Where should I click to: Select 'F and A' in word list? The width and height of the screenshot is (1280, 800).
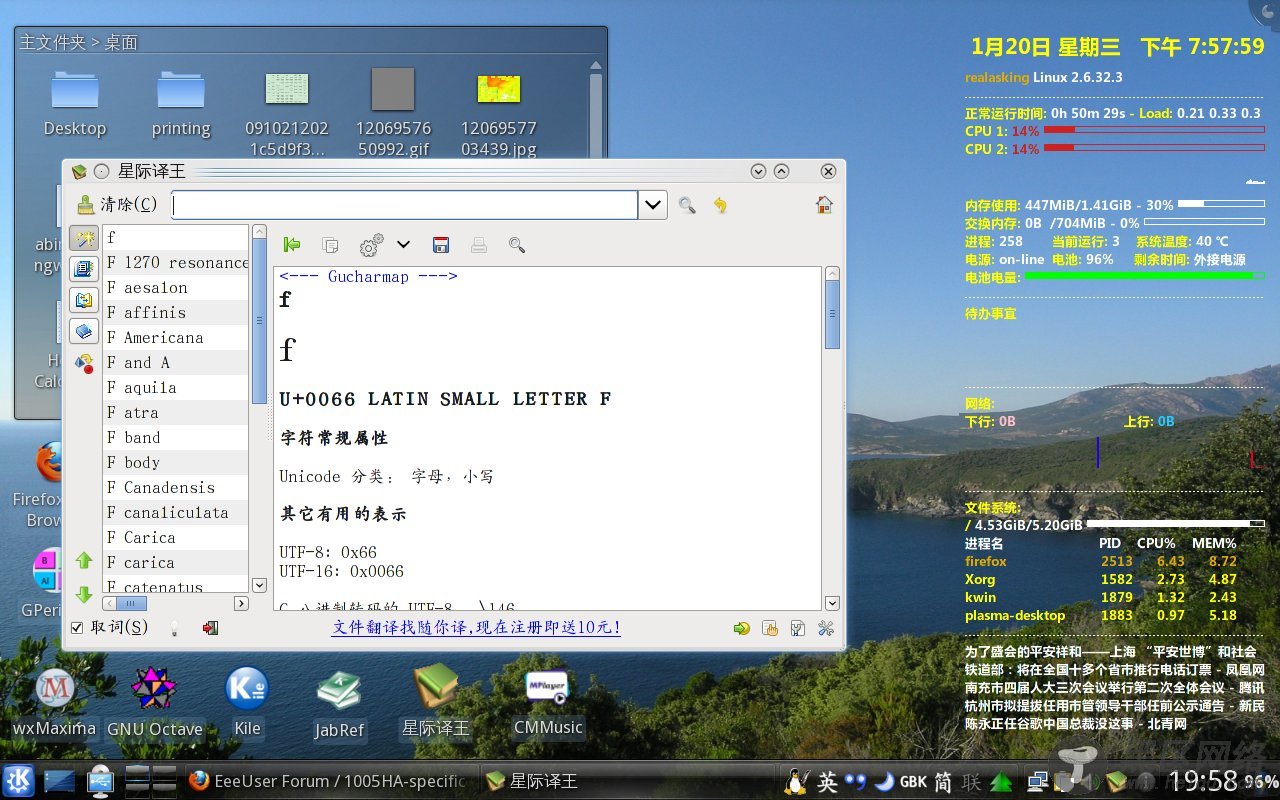[x=176, y=363]
